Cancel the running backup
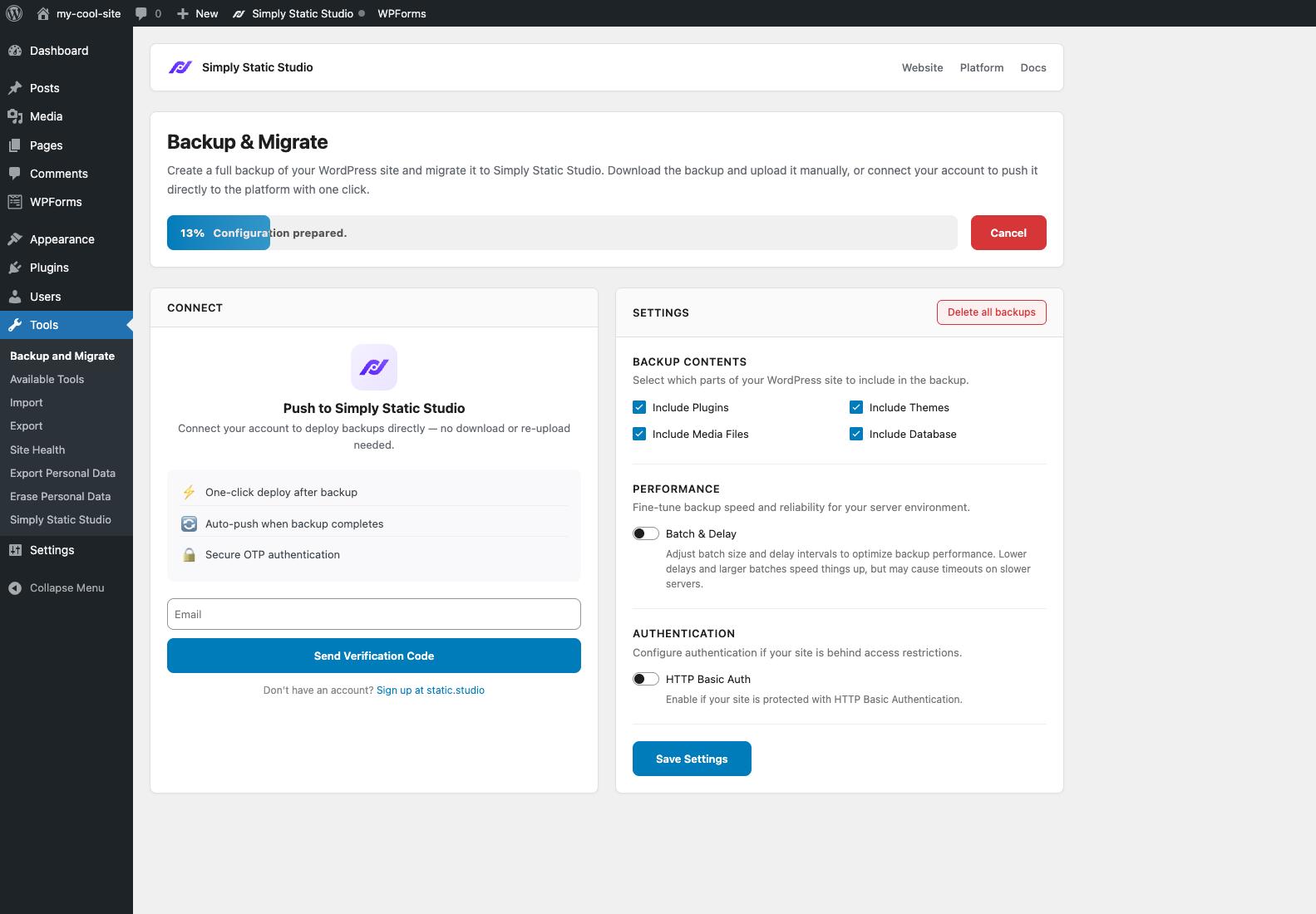This screenshot has width=1316, height=914. pyautogui.click(x=1008, y=233)
